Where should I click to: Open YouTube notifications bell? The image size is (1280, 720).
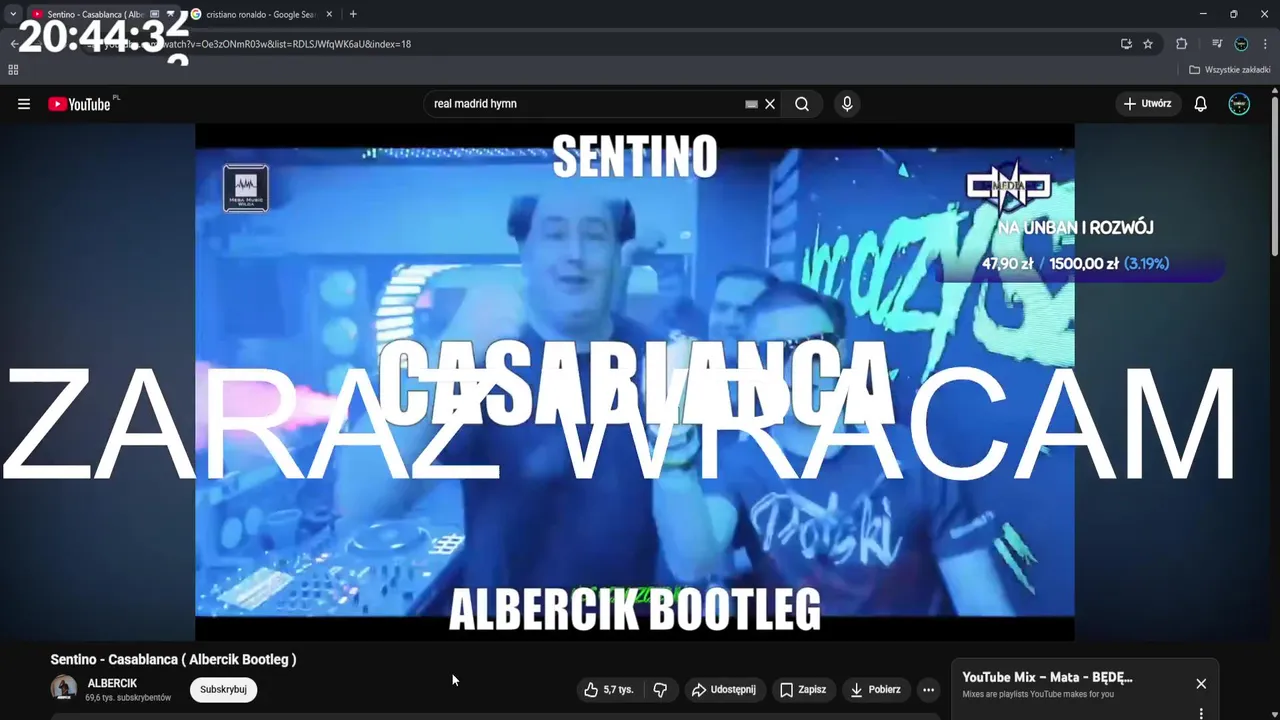tap(1201, 104)
